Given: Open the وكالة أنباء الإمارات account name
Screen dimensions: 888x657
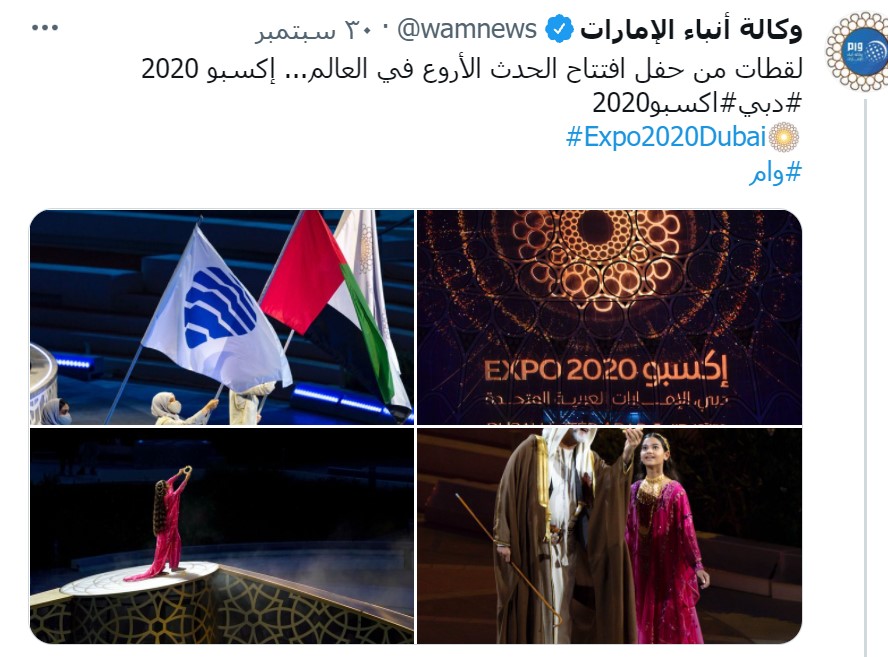Looking at the screenshot, I should (x=691, y=29).
